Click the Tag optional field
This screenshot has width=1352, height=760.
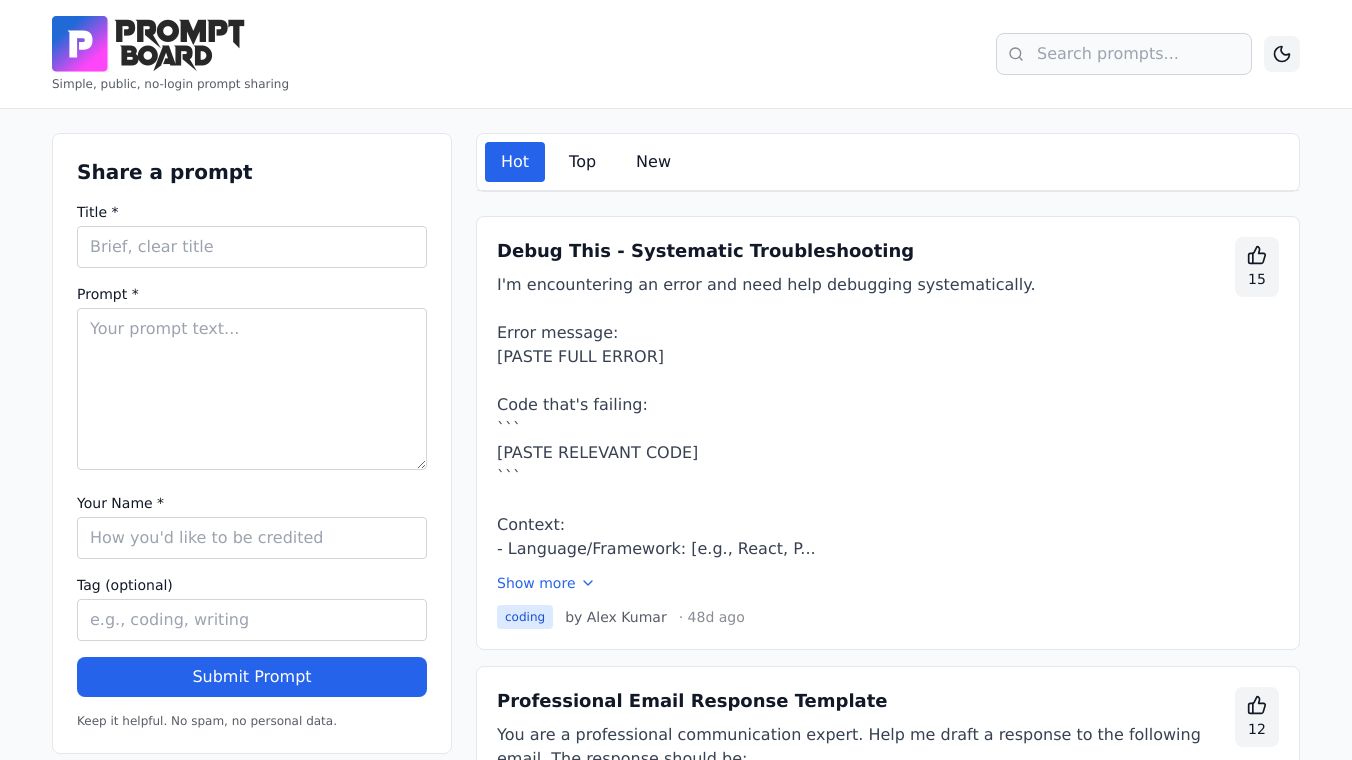(252, 620)
